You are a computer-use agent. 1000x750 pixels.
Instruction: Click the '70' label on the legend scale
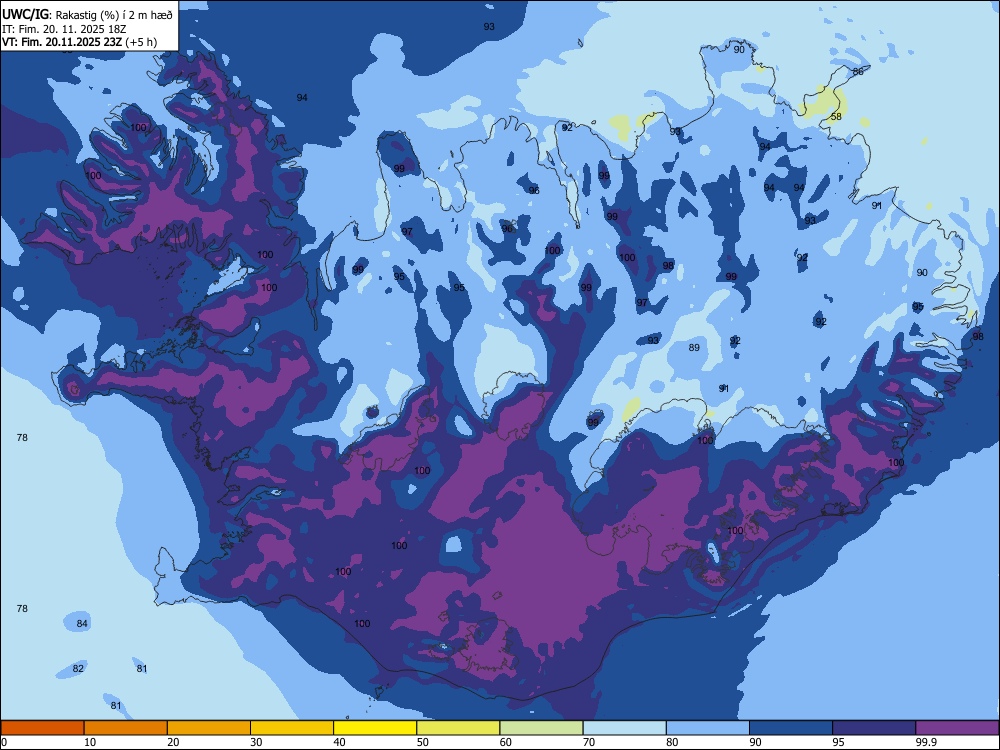point(589,742)
